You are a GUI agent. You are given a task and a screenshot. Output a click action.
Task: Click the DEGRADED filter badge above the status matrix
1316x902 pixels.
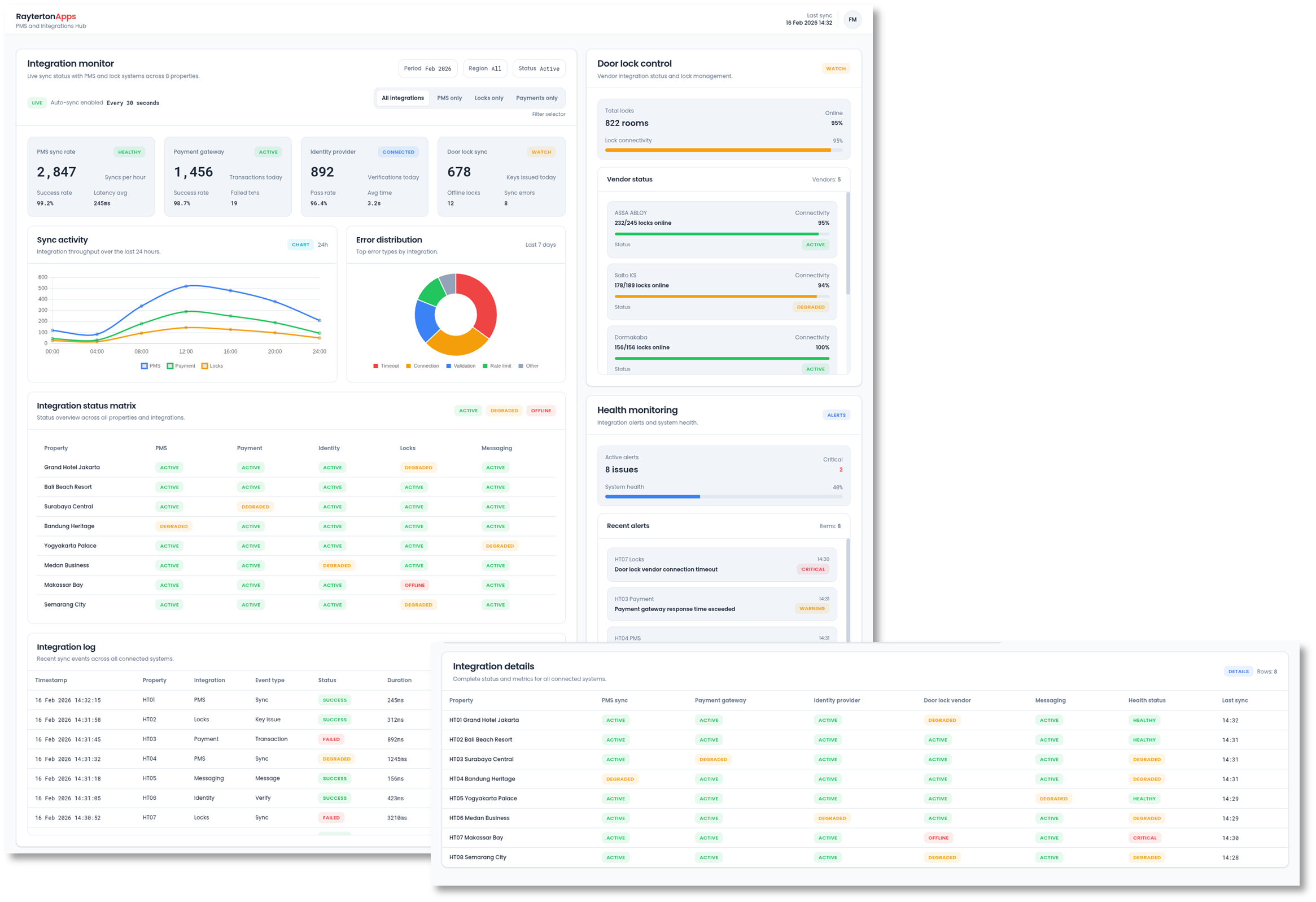pyautogui.click(x=504, y=410)
